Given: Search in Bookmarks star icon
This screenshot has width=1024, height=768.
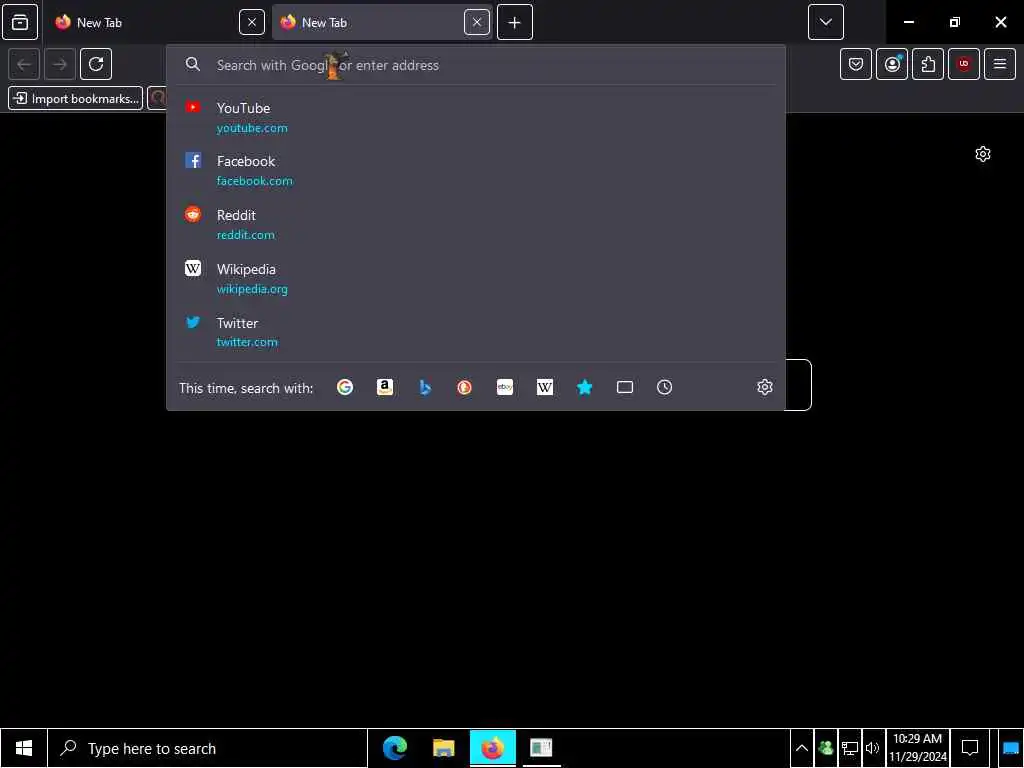Looking at the screenshot, I should coord(584,387).
